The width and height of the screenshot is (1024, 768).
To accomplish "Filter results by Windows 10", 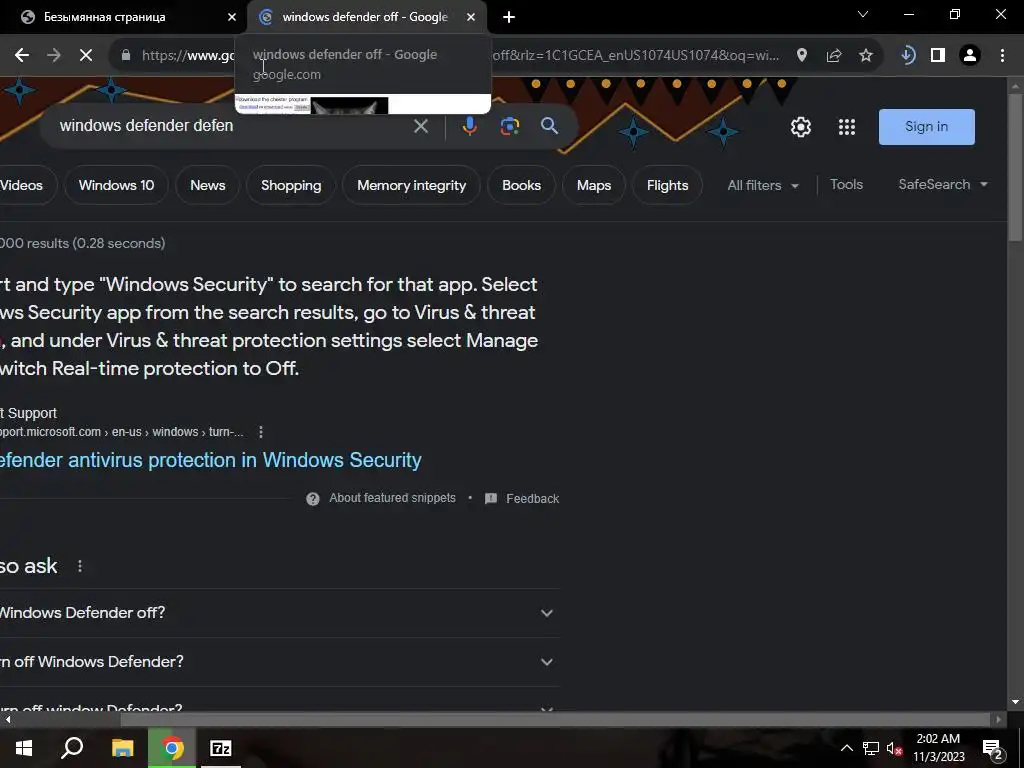I will tap(116, 185).
